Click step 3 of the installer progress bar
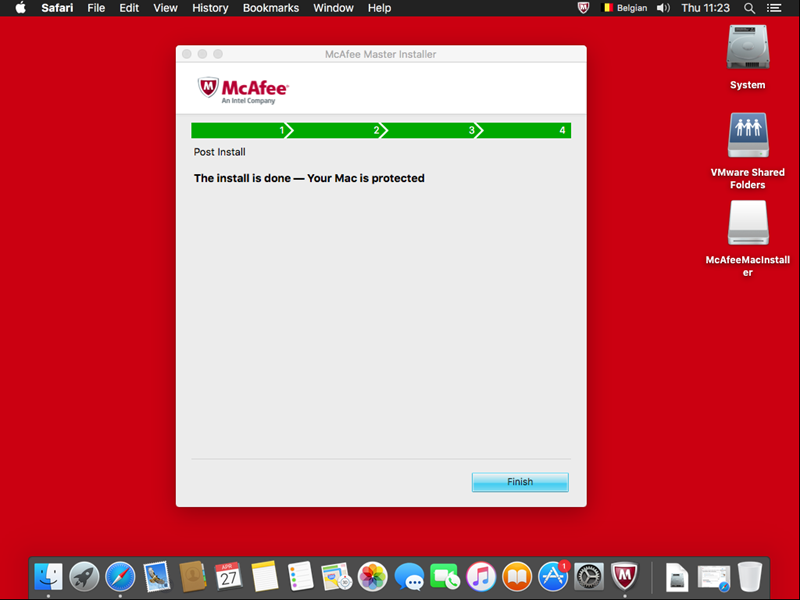Image resolution: width=800 pixels, height=600 pixels. coord(430,130)
